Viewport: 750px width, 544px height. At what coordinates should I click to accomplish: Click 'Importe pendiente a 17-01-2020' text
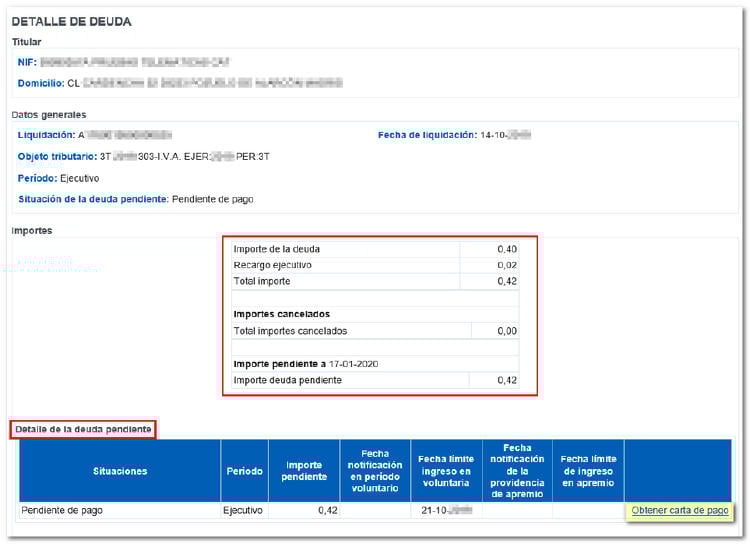click(x=306, y=364)
